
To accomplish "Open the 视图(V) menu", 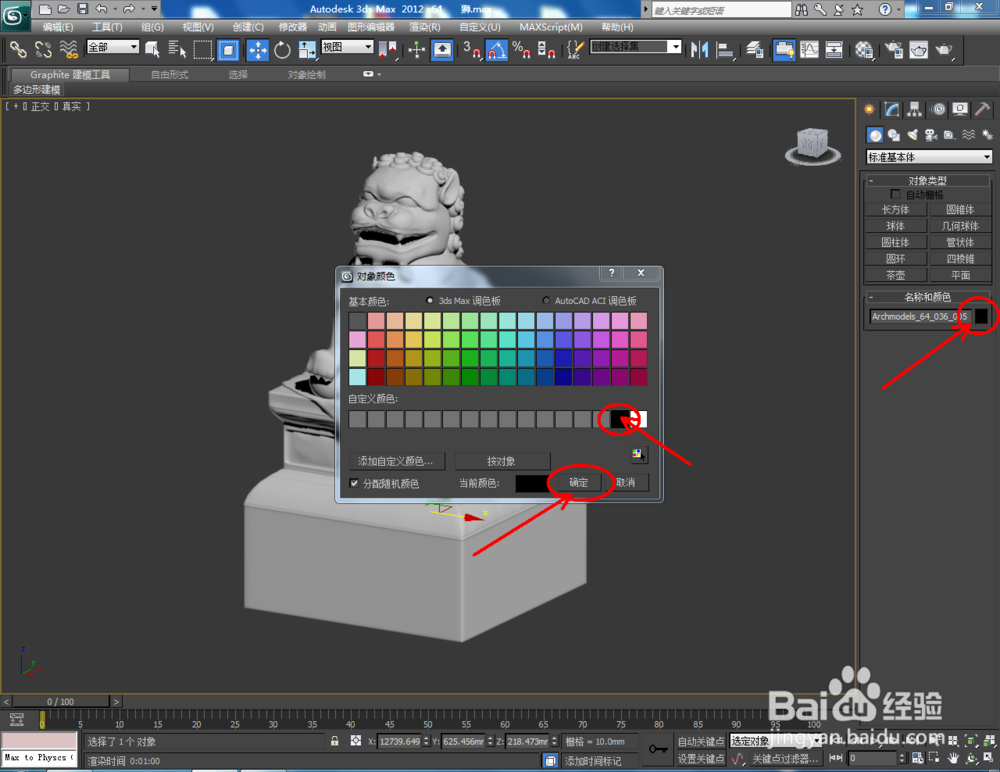I will pos(198,27).
